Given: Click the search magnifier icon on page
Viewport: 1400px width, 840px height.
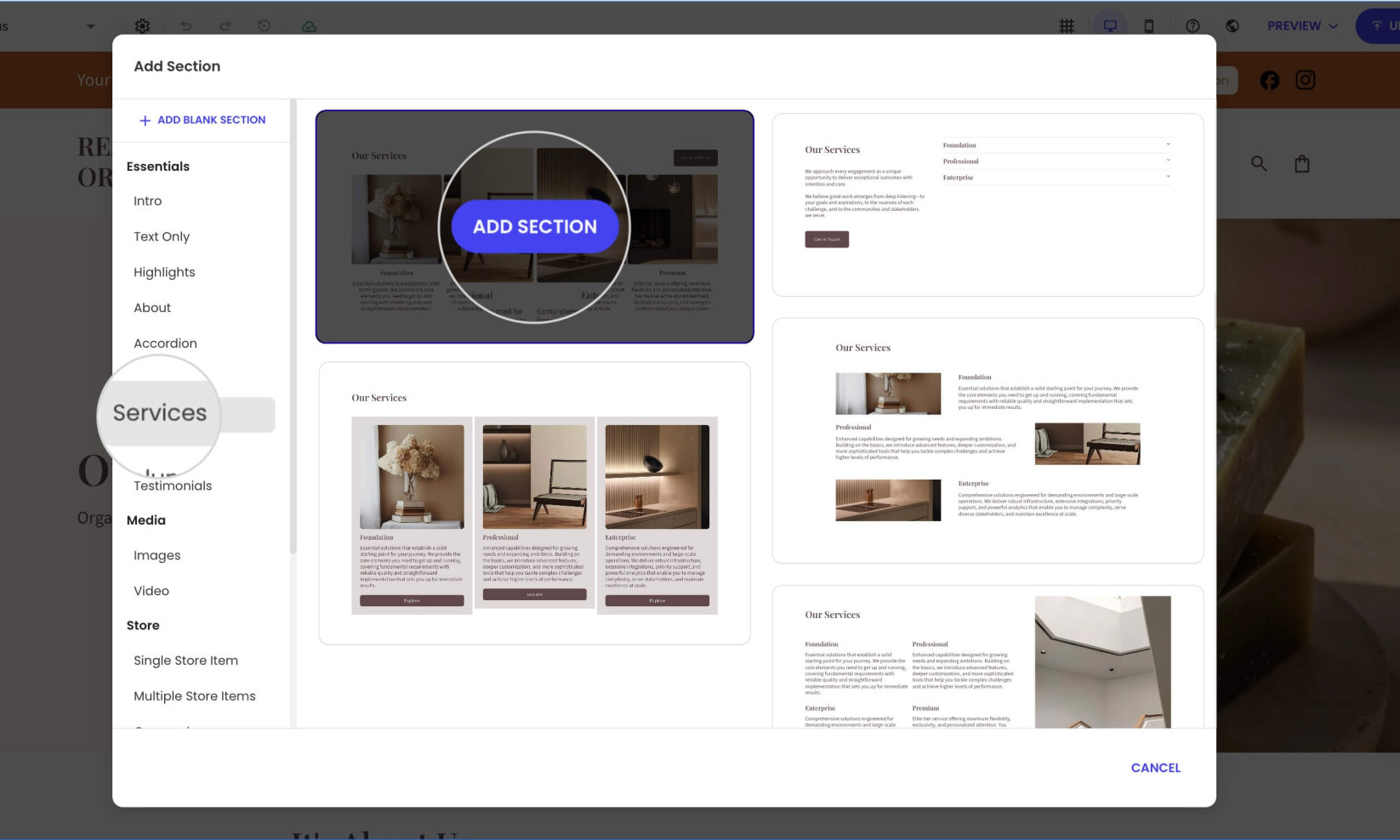Looking at the screenshot, I should coord(1259,163).
